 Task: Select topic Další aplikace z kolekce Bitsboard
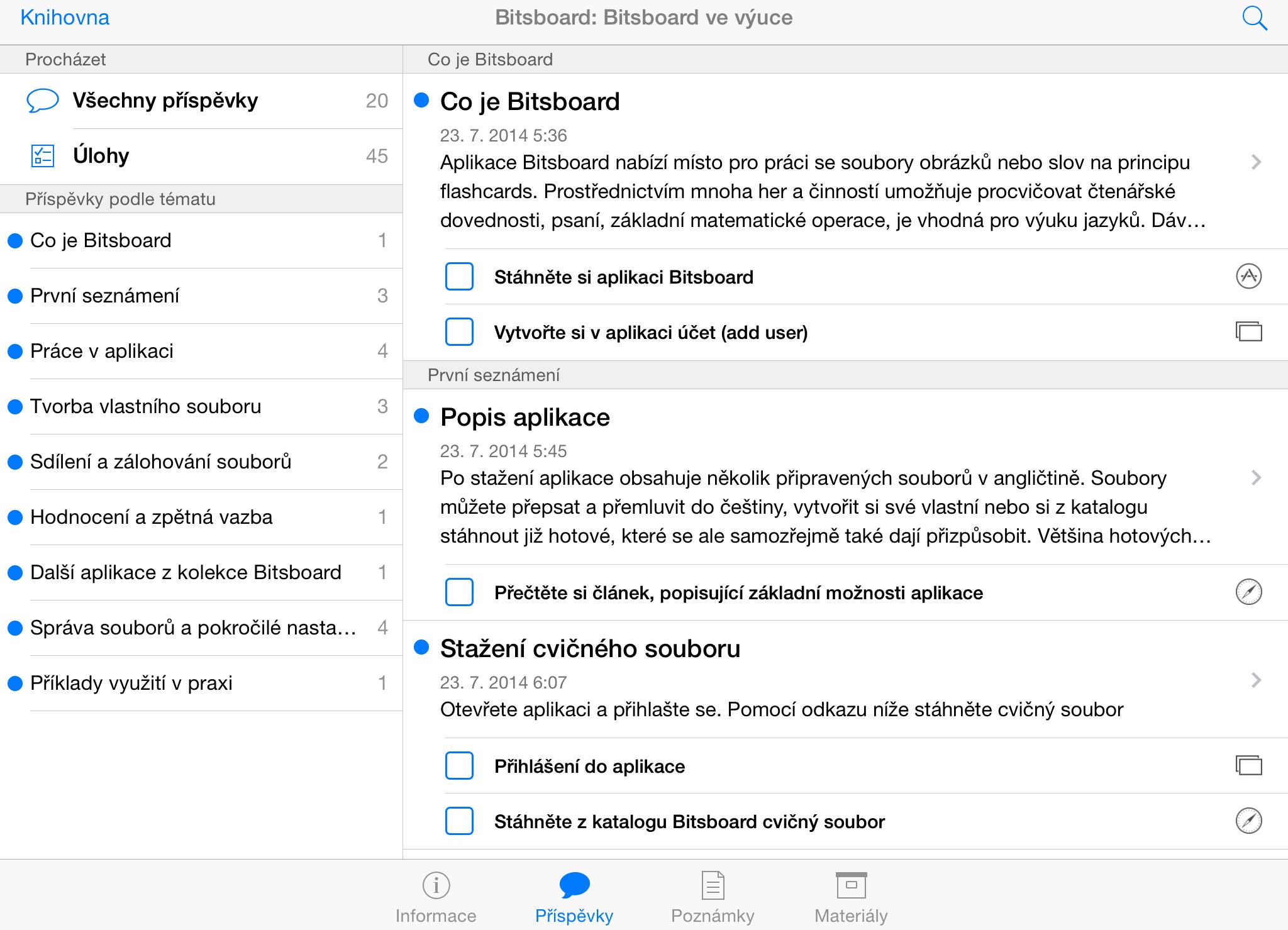point(201,573)
